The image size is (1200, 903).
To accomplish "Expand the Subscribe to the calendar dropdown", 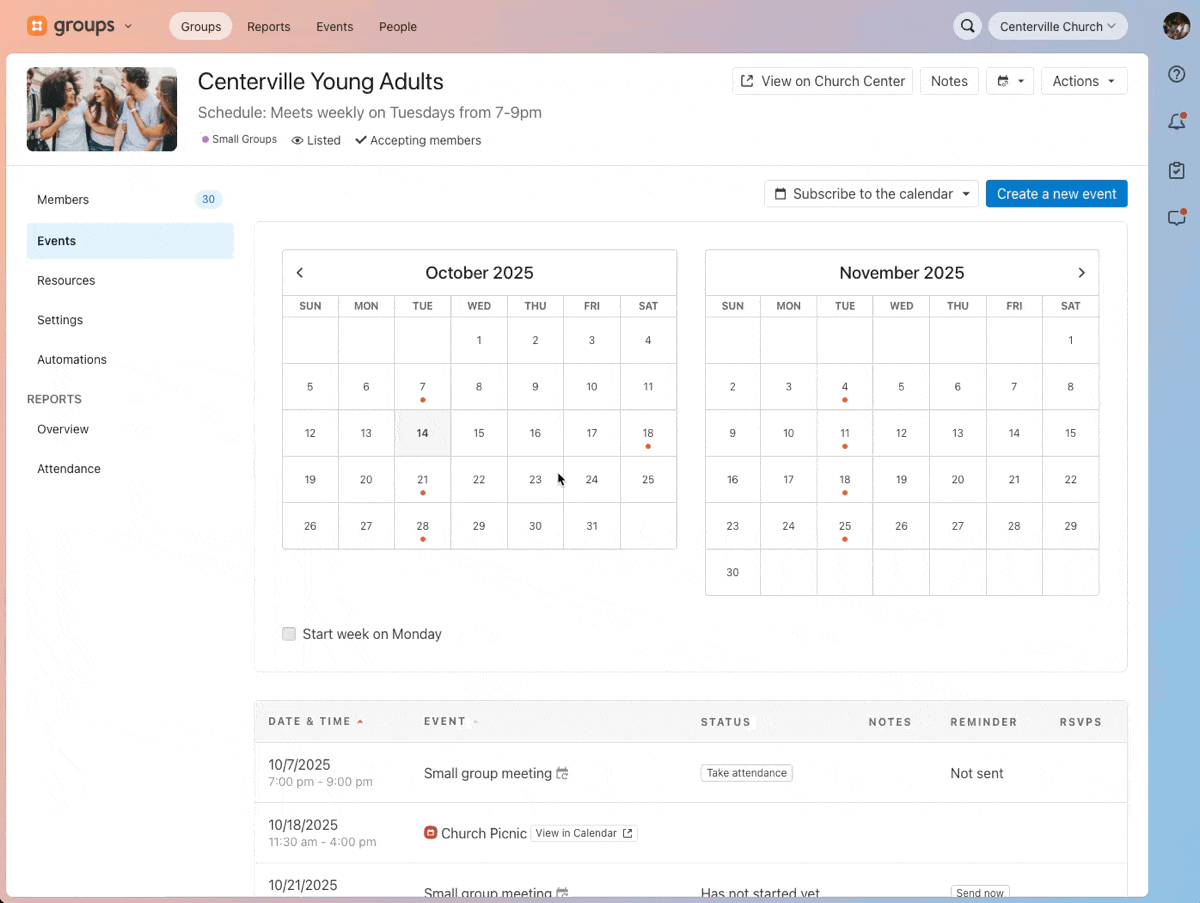I will point(871,194).
